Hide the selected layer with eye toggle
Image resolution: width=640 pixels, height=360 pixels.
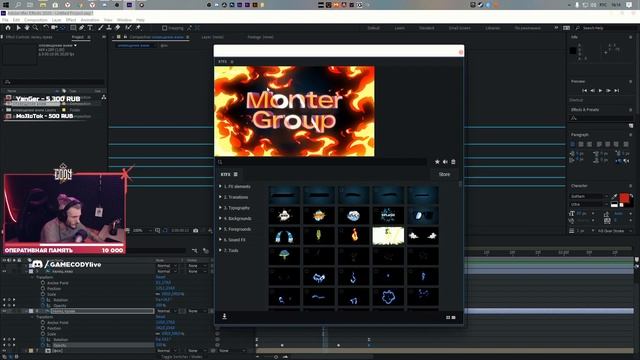tap(4, 311)
